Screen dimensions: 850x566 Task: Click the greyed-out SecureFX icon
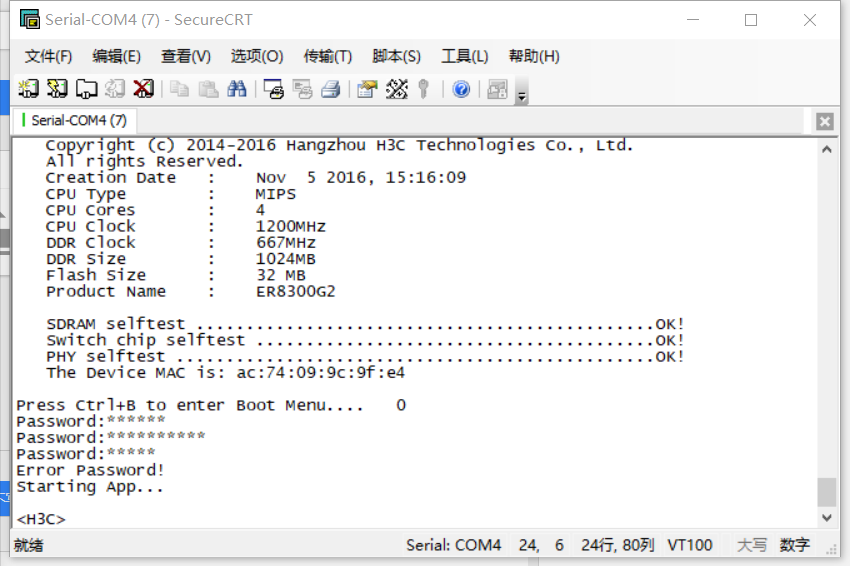(x=498, y=88)
